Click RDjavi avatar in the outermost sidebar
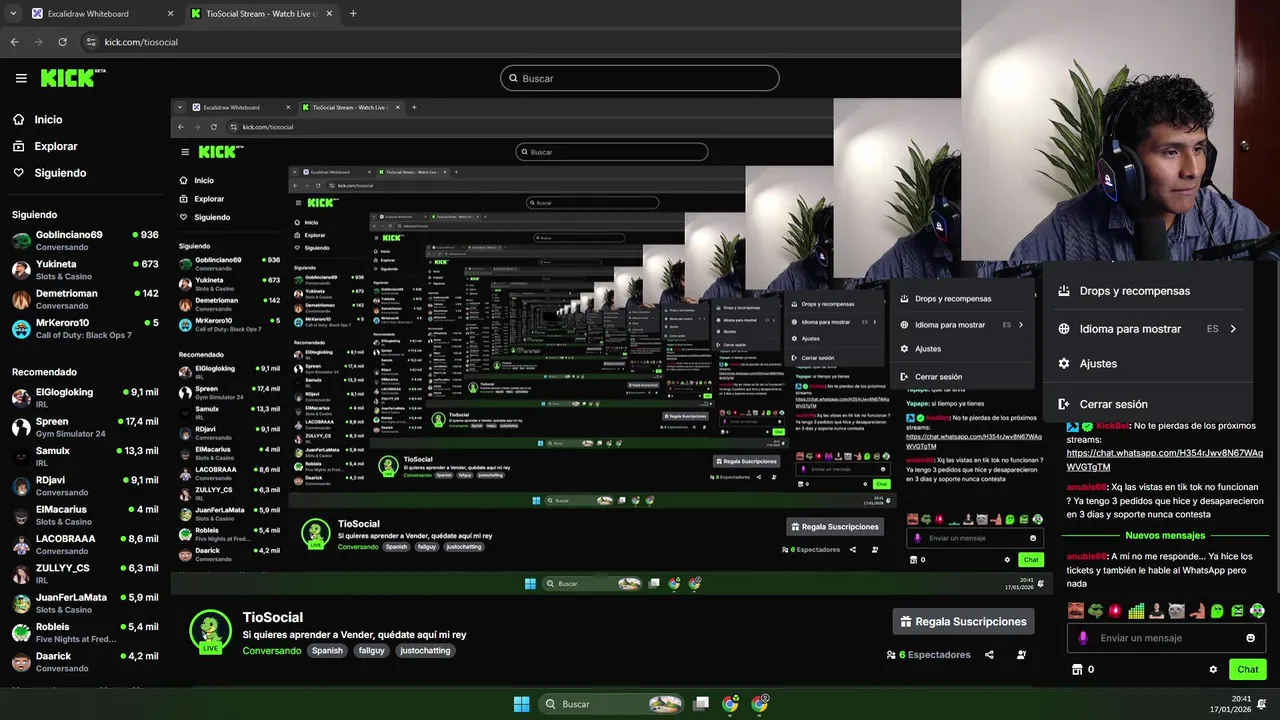1280x720 pixels. click(x=21, y=486)
